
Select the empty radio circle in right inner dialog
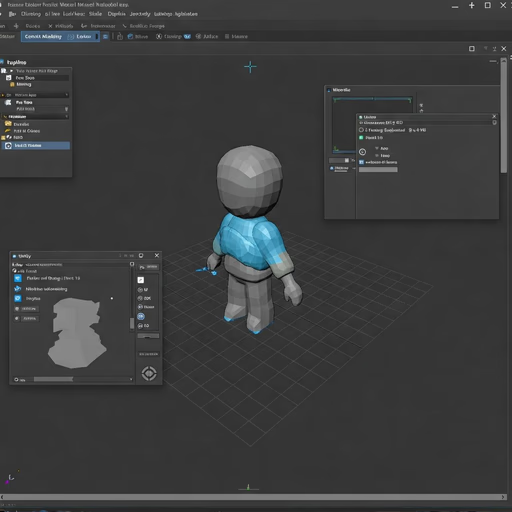click(361, 130)
